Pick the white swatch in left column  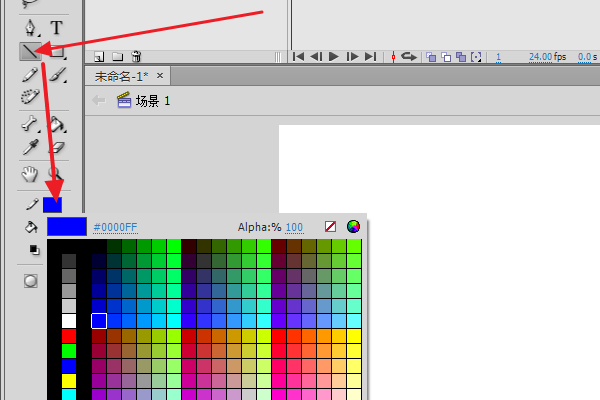(x=69, y=321)
